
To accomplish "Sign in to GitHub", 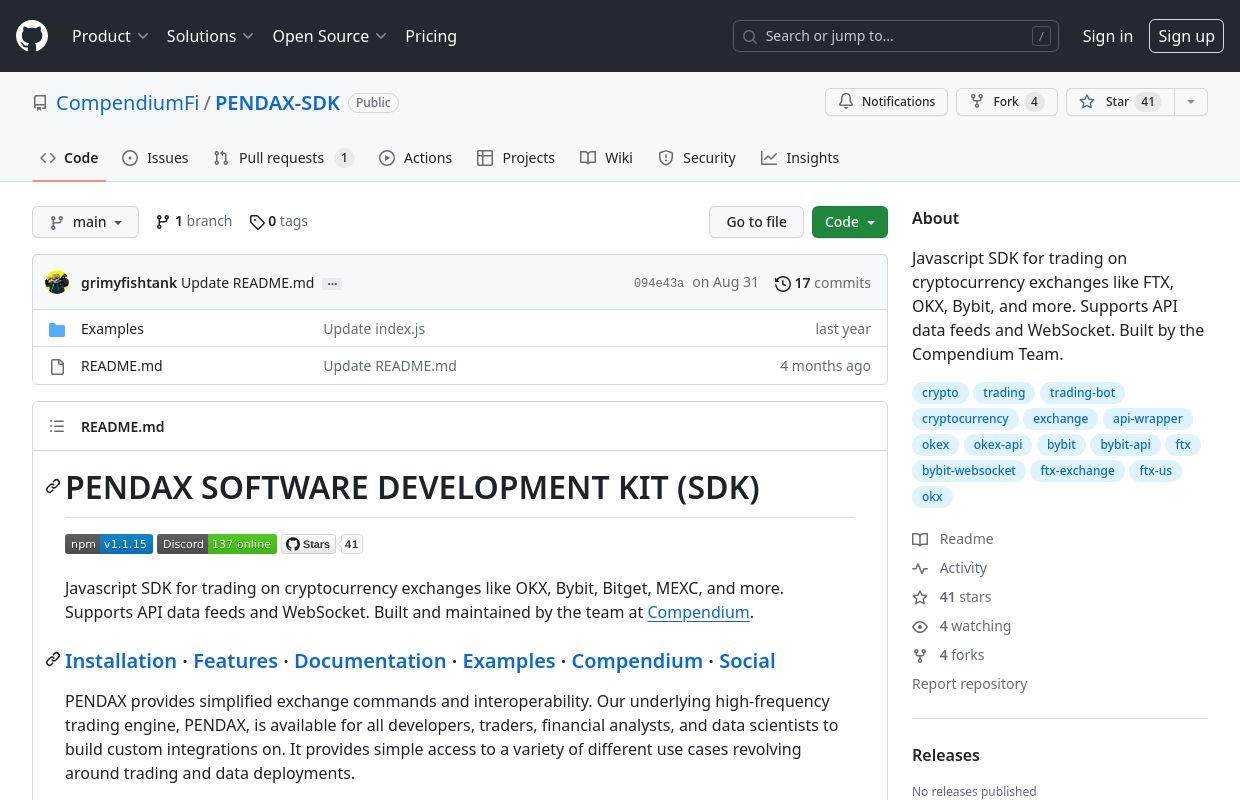I will click(x=1107, y=36).
